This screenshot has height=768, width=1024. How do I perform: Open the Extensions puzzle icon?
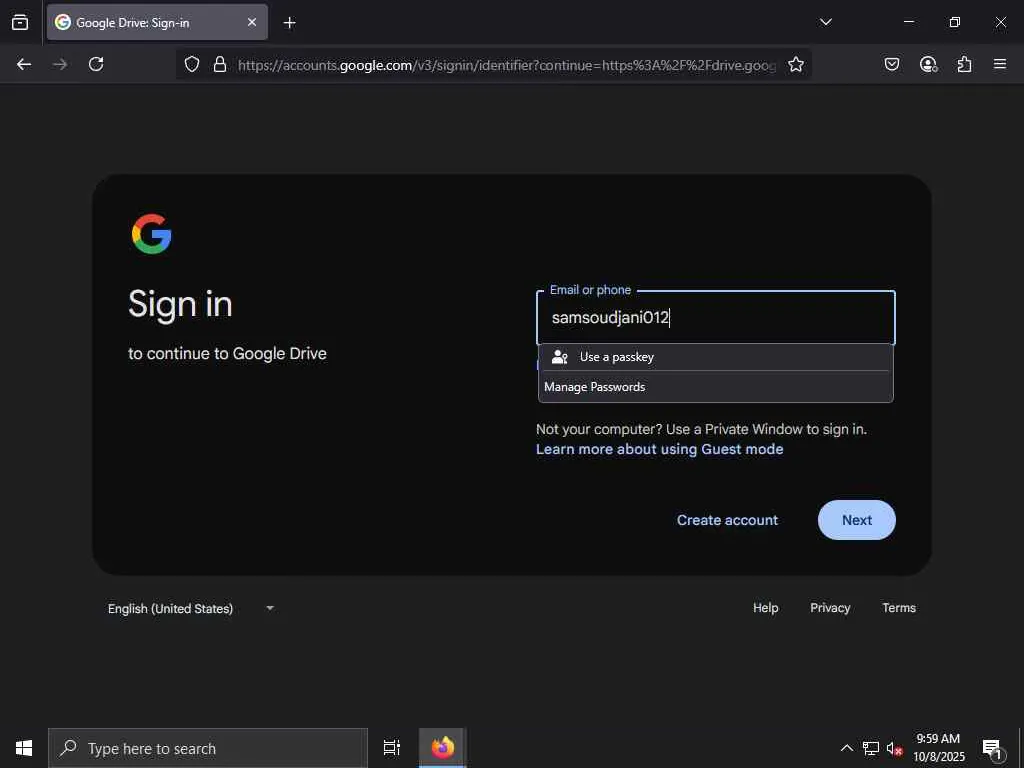point(964,64)
